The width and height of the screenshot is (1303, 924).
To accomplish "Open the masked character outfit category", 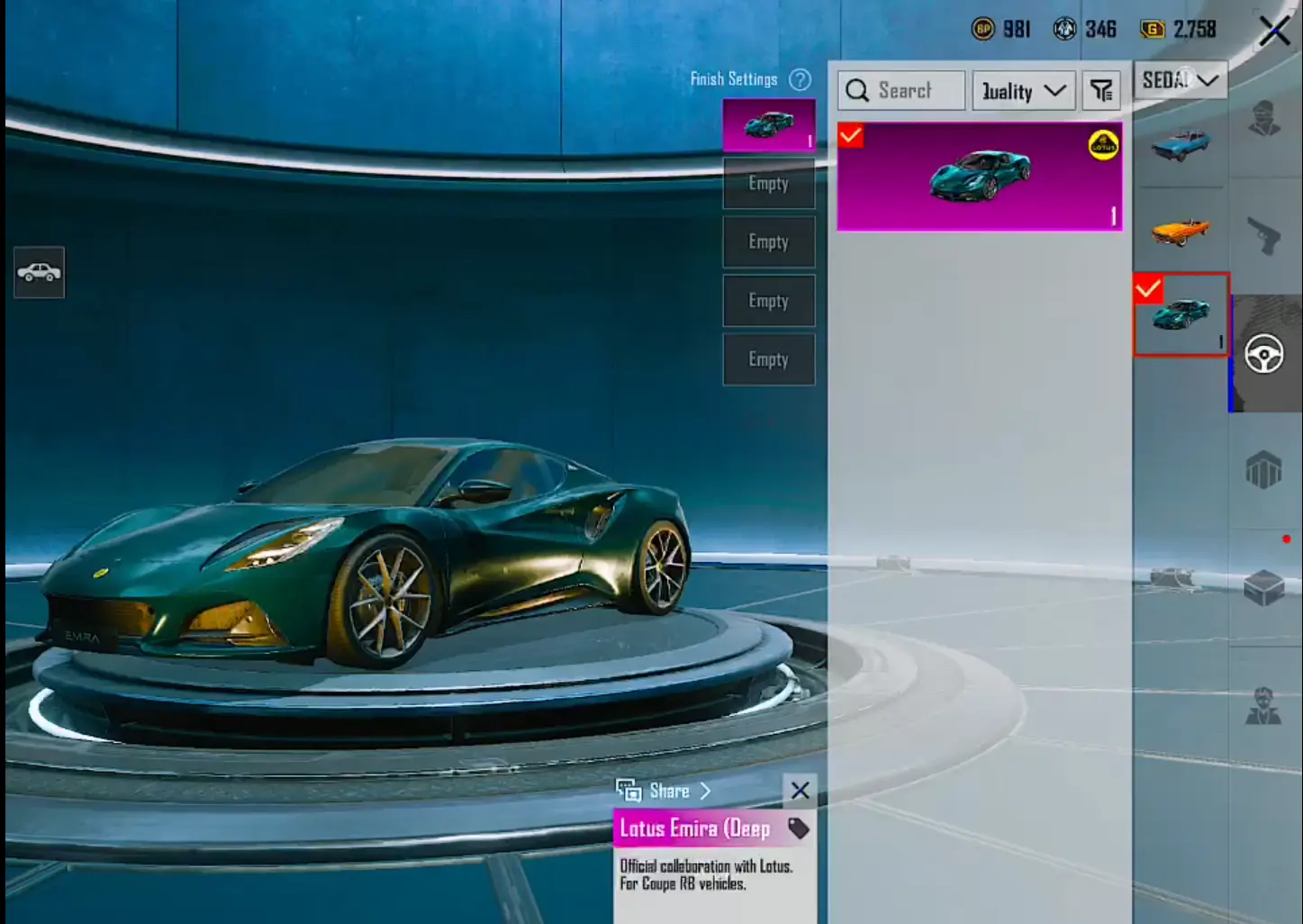I will [x=1263, y=119].
